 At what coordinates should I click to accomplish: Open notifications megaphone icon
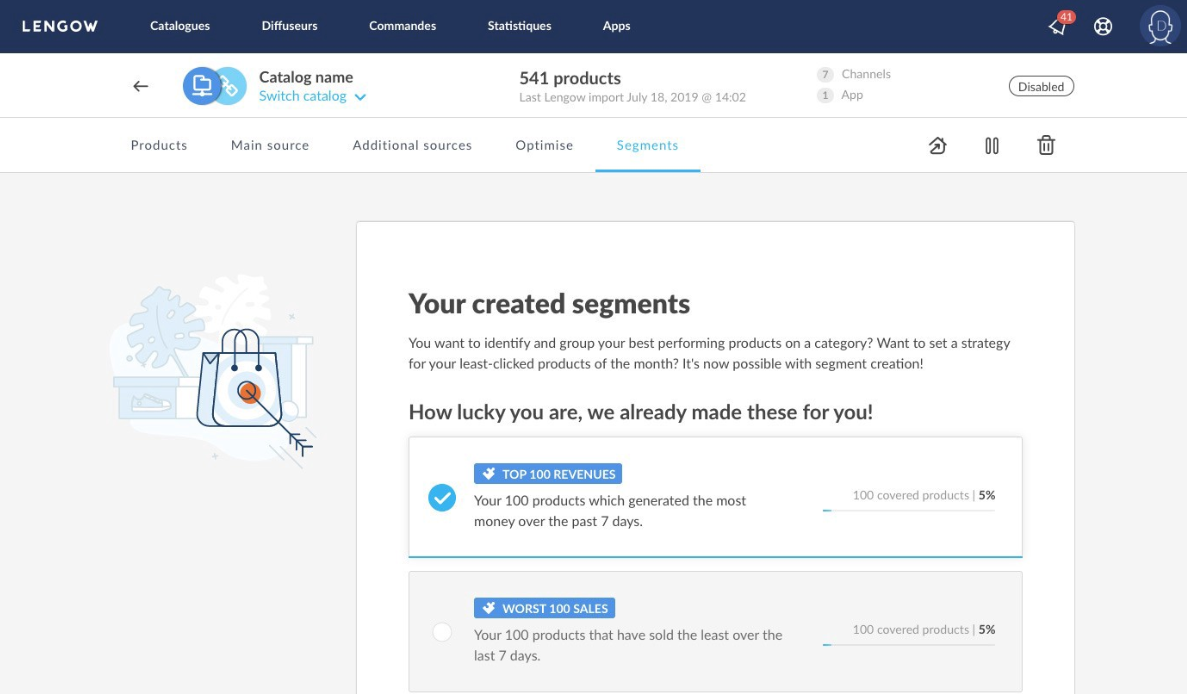click(1058, 27)
